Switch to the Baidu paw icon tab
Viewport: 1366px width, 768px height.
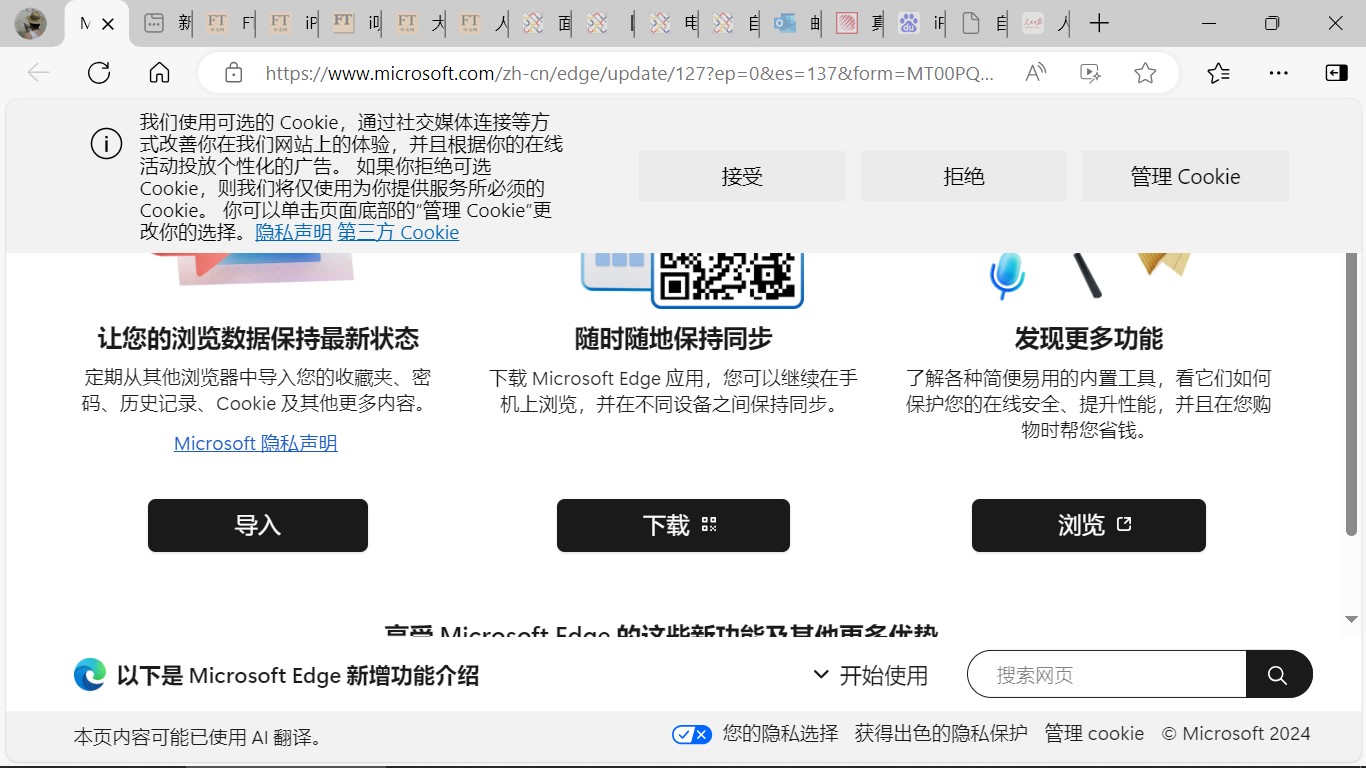[x=921, y=23]
